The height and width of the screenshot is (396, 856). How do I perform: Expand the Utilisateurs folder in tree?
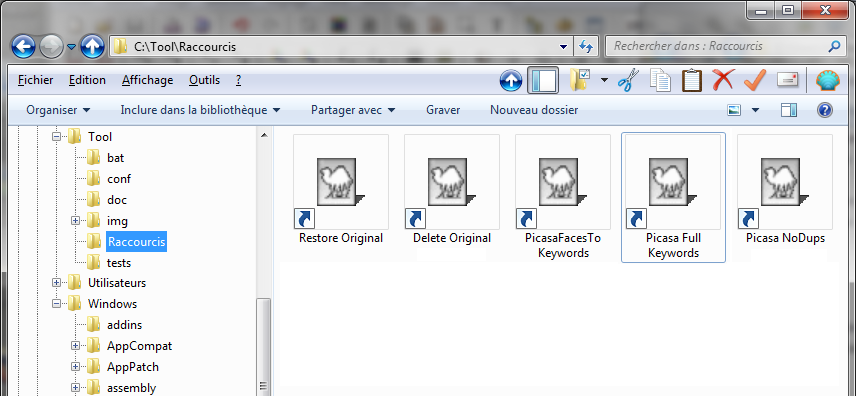click(56, 283)
